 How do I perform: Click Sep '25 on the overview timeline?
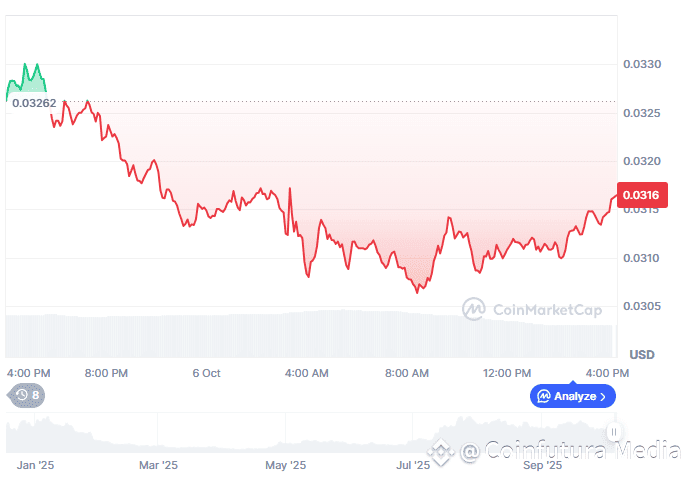tap(542, 465)
